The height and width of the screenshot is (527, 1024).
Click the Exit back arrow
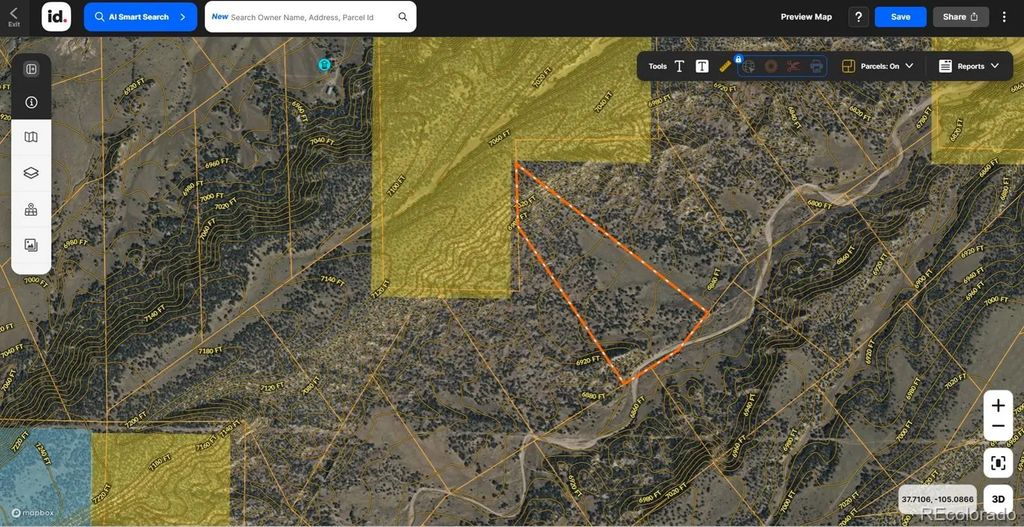coord(14,16)
